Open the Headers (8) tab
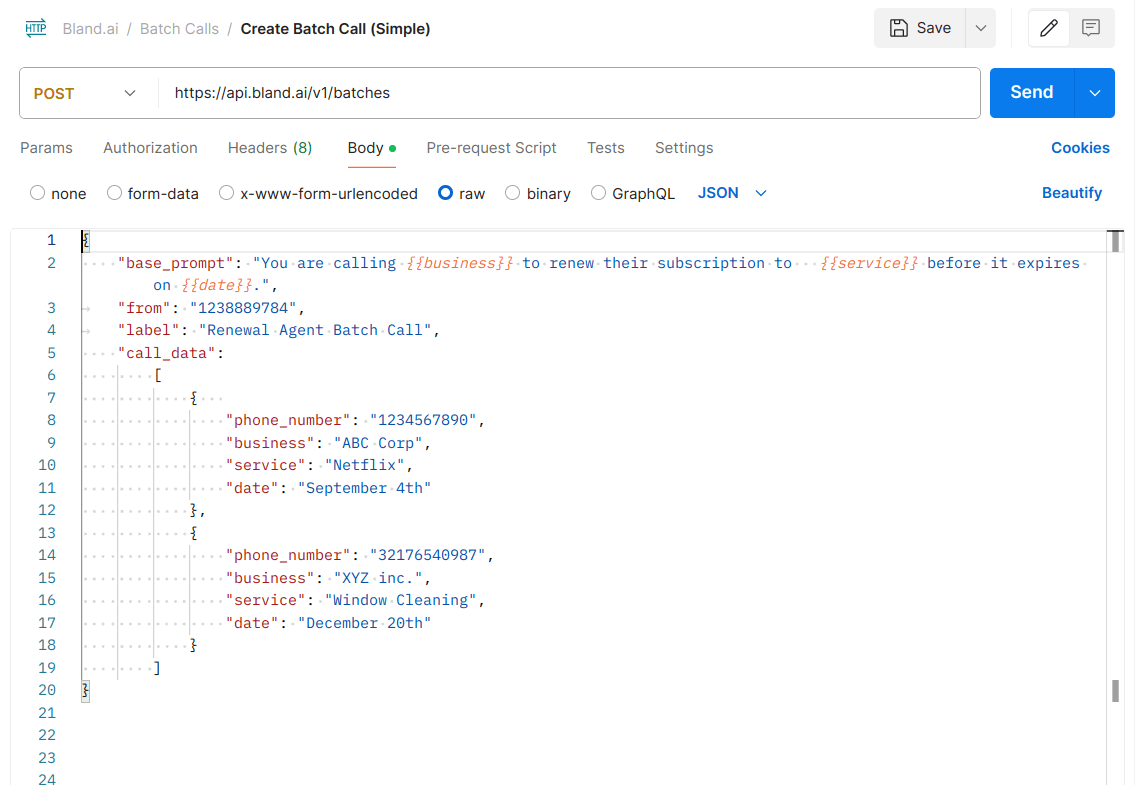The height and width of the screenshot is (785, 1136). pos(270,148)
